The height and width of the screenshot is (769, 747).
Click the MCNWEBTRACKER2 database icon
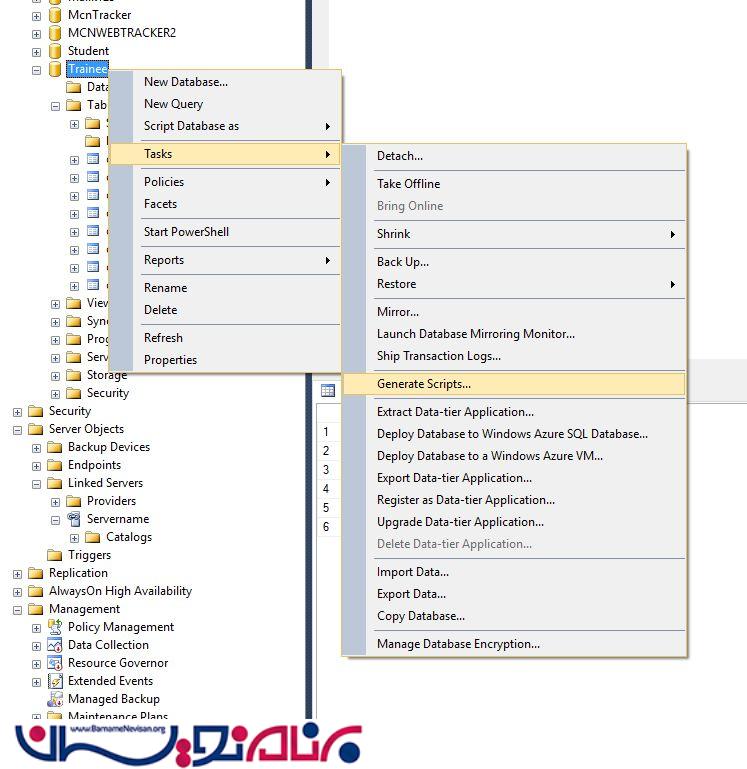(55, 33)
